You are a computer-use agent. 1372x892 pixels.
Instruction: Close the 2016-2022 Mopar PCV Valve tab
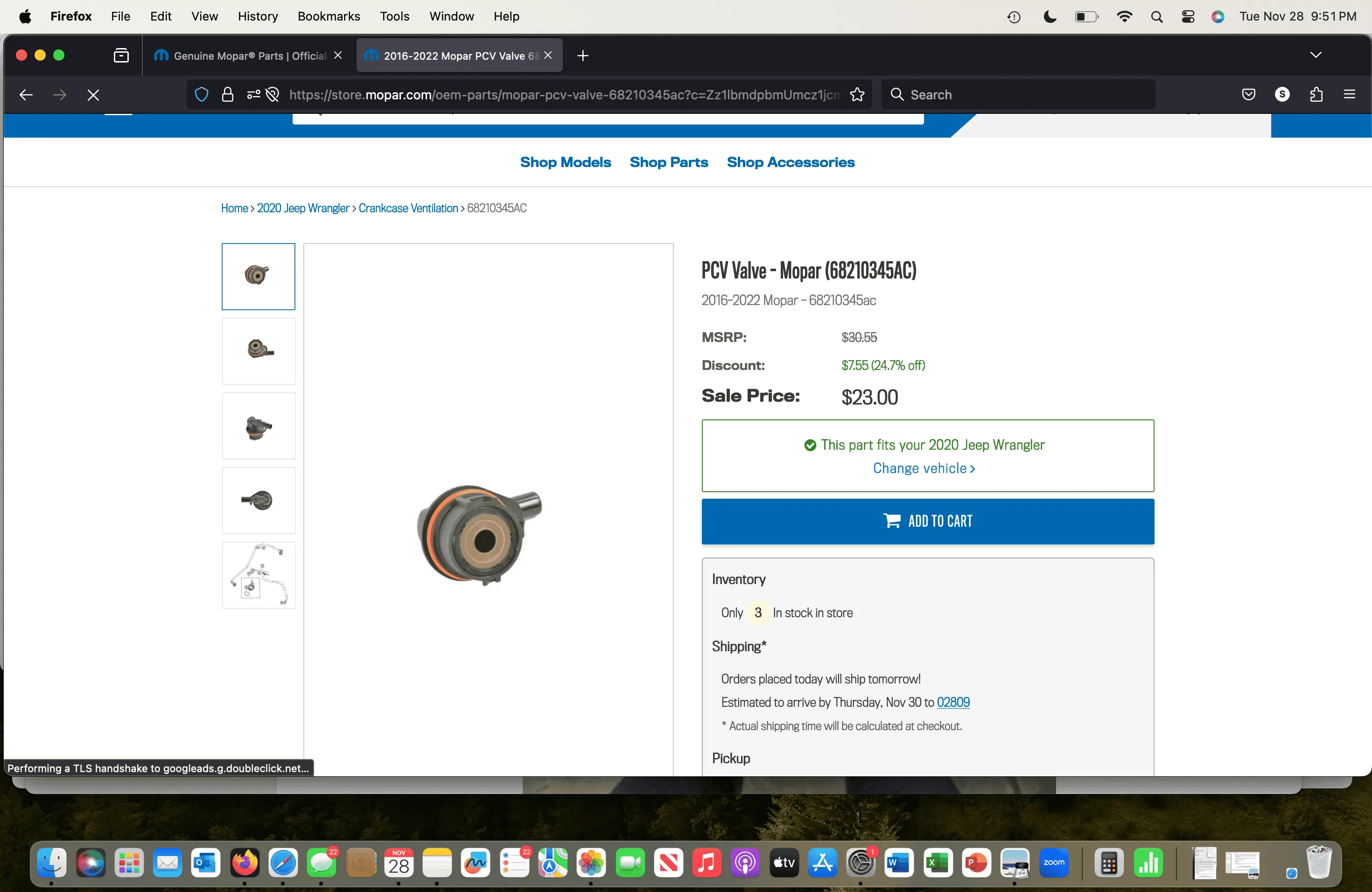(x=548, y=56)
